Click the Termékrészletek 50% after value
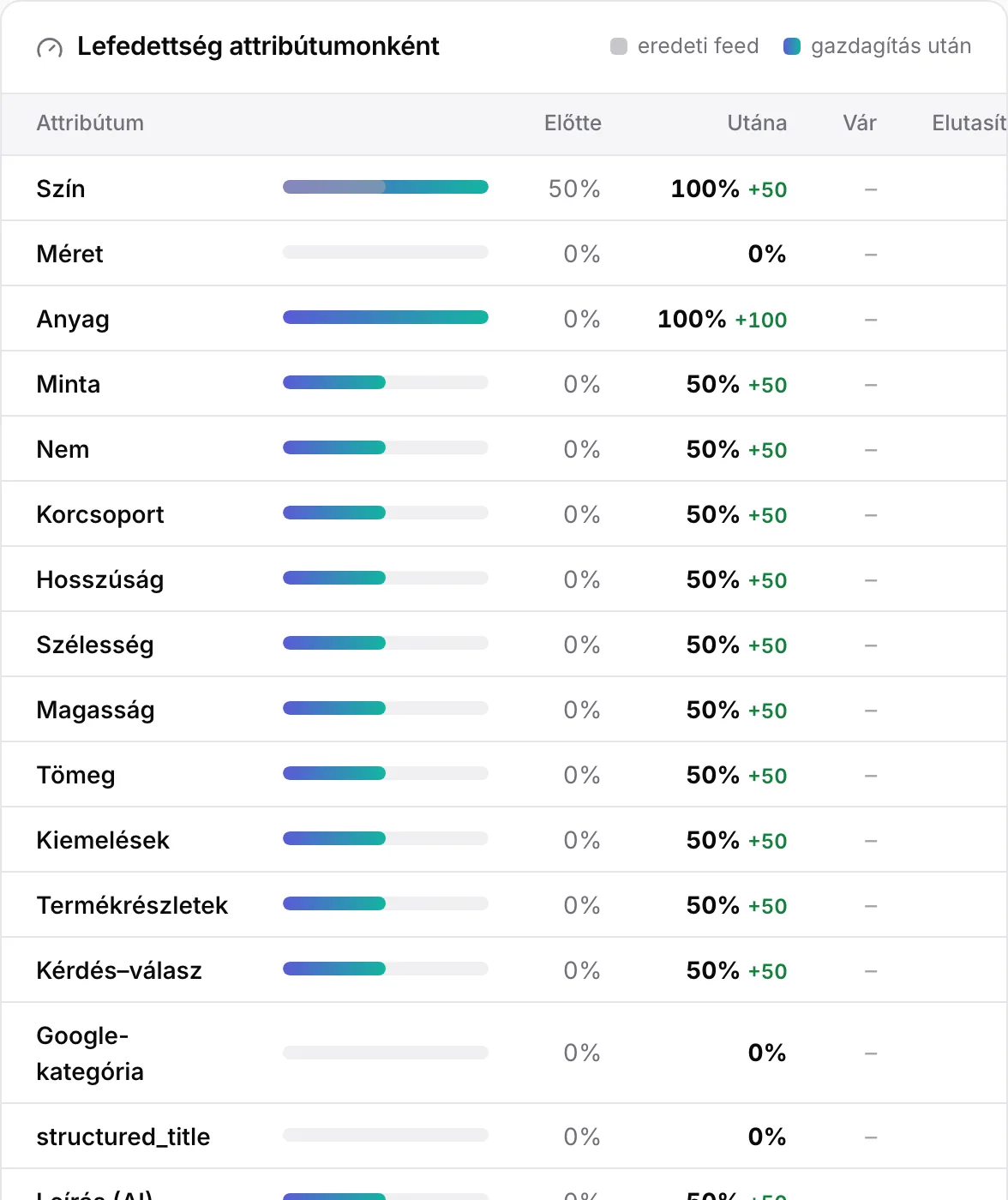The image size is (1008, 1200). 713,905
